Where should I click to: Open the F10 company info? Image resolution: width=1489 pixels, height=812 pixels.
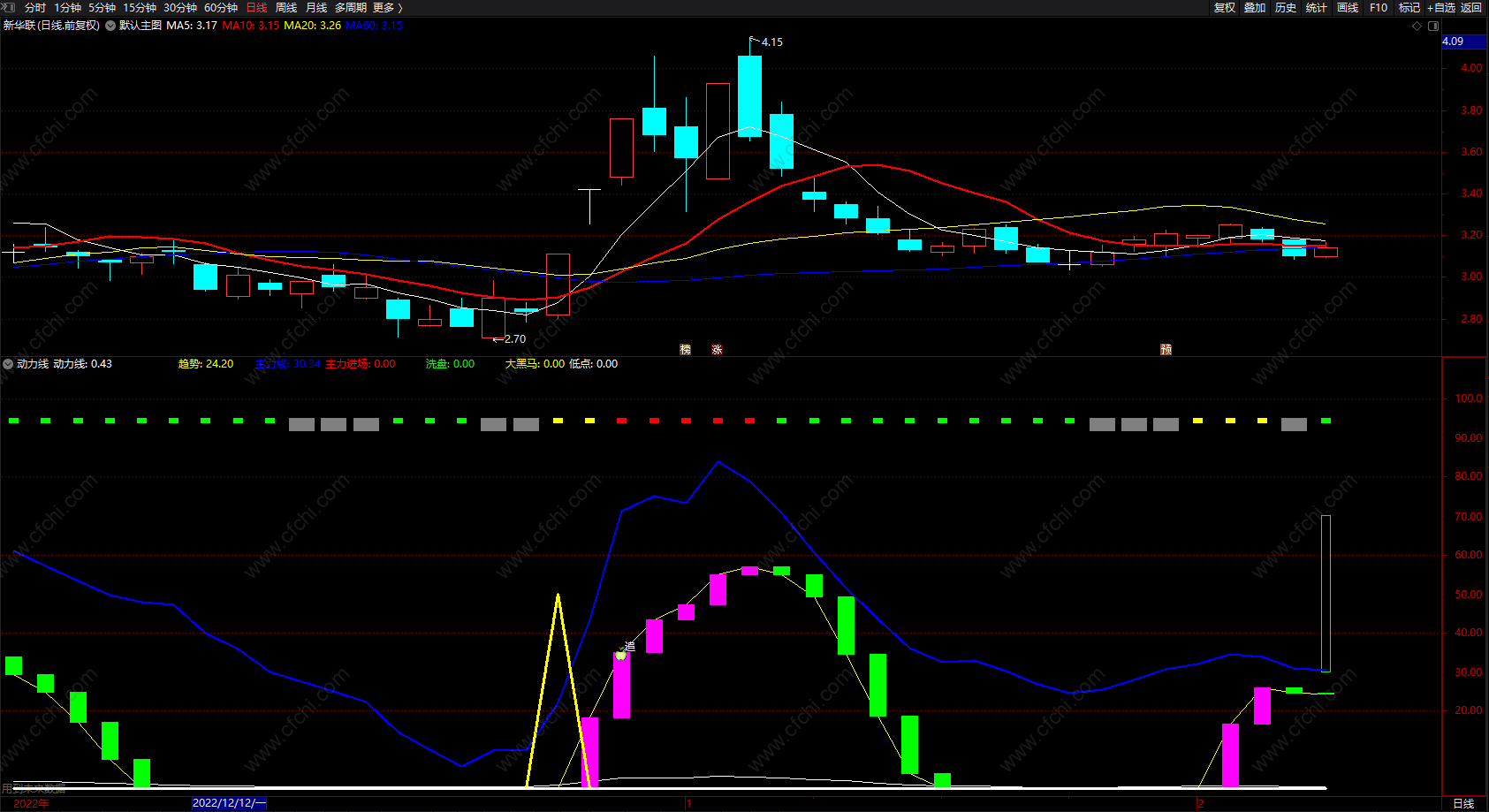(1379, 7)
